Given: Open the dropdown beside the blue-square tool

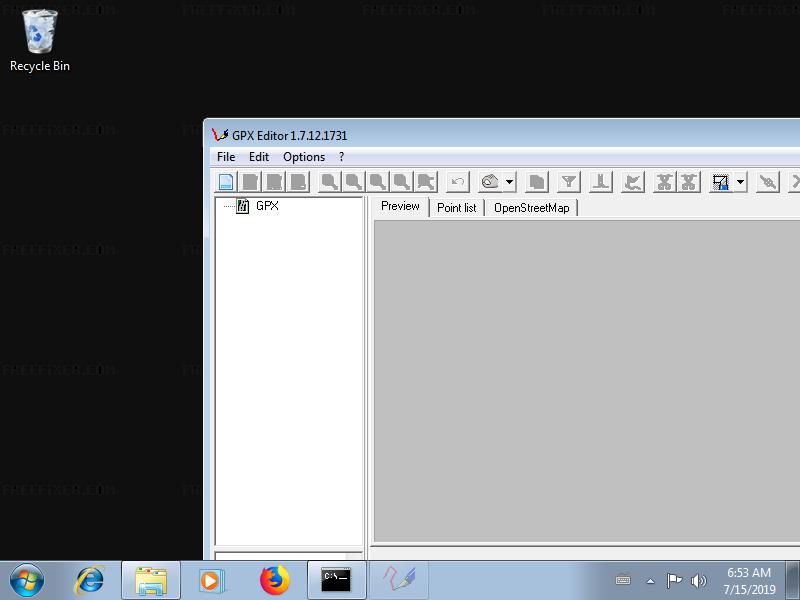Looking at the screenshot, I should tap(740, 182).
